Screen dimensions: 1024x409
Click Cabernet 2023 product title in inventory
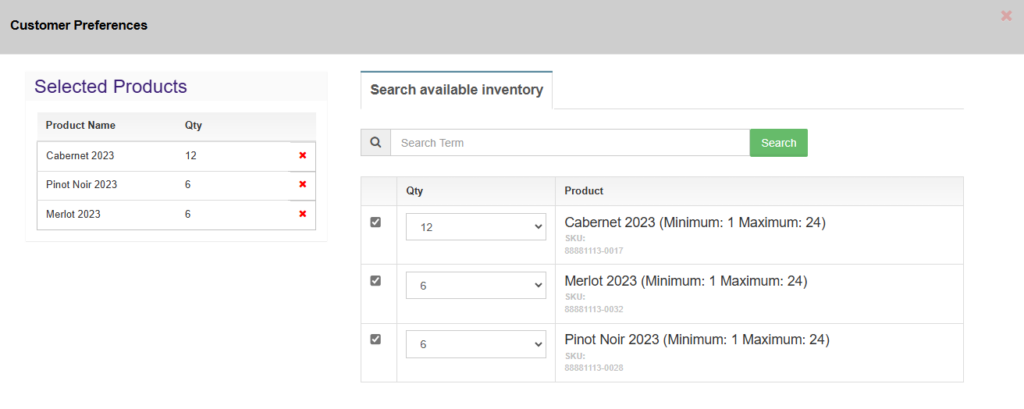[x=694, y=223]
